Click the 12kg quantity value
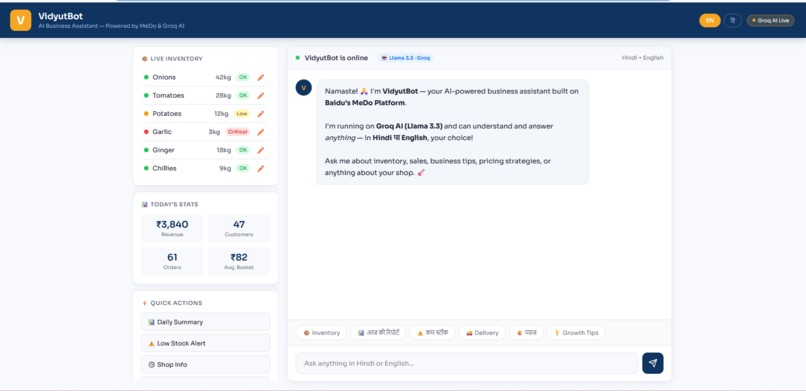 click(222, 114)
